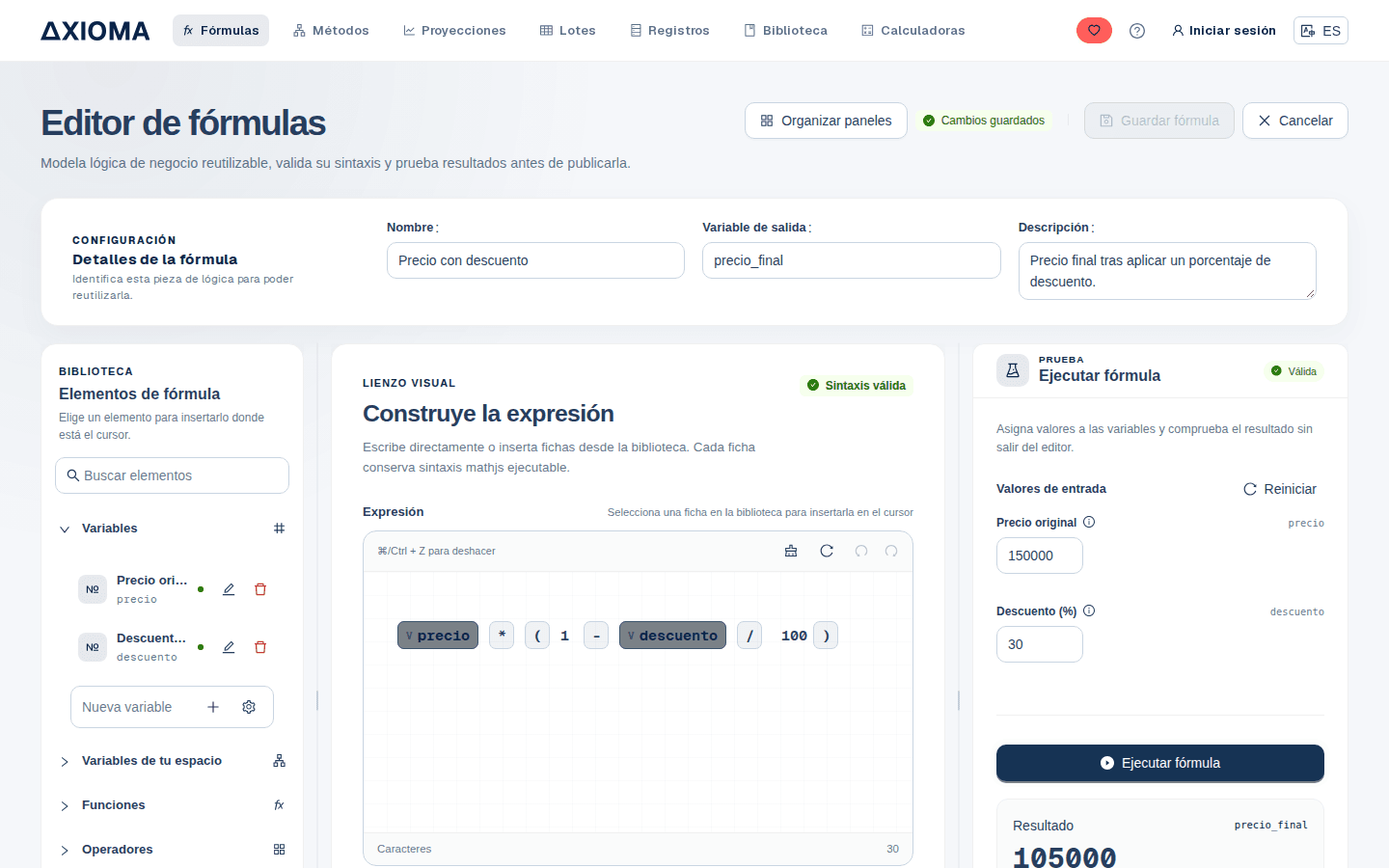This screenshot has width=1389, height=868.
Task: Click the undo icon in expression toolbar
Action: [861, 551]
